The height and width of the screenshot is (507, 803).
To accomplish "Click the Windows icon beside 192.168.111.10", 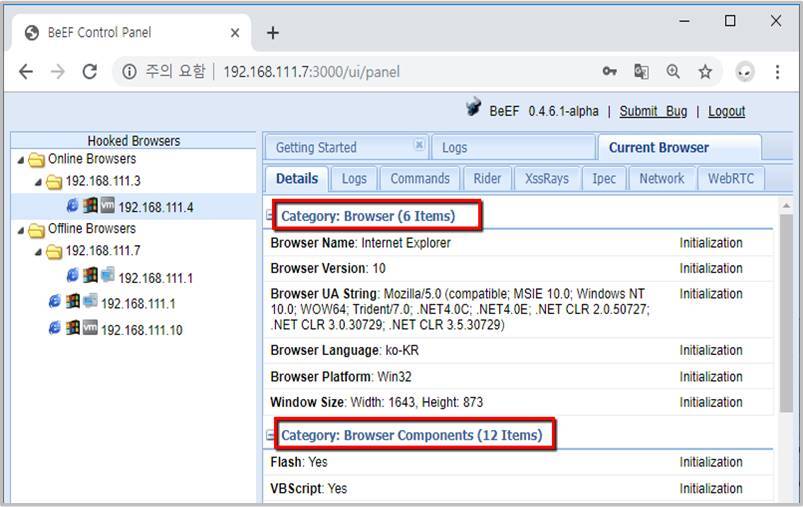I will [x=73, y=328].
